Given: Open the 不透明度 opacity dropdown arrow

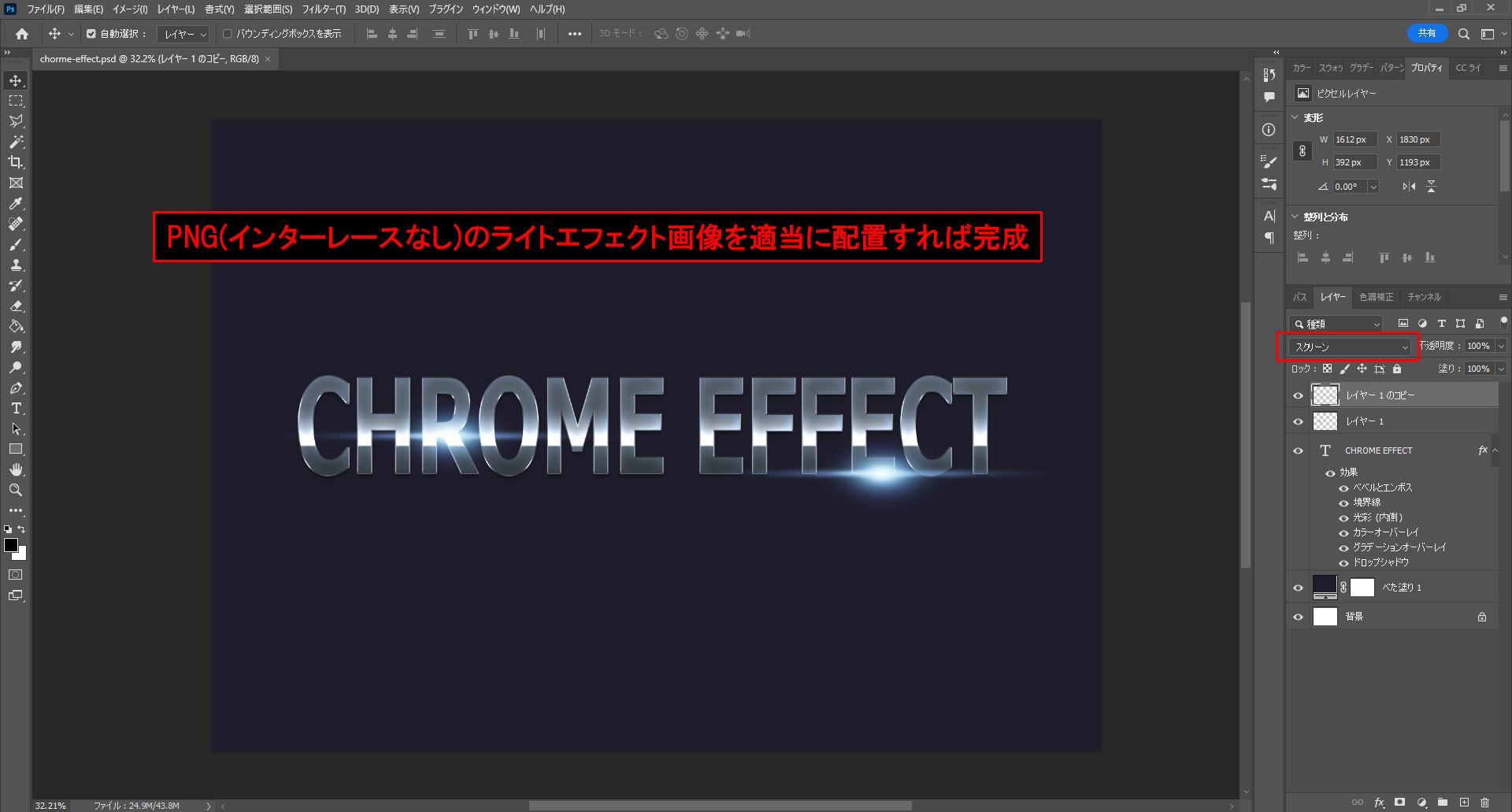Looking at the screenshot, I should [1501, 346].
